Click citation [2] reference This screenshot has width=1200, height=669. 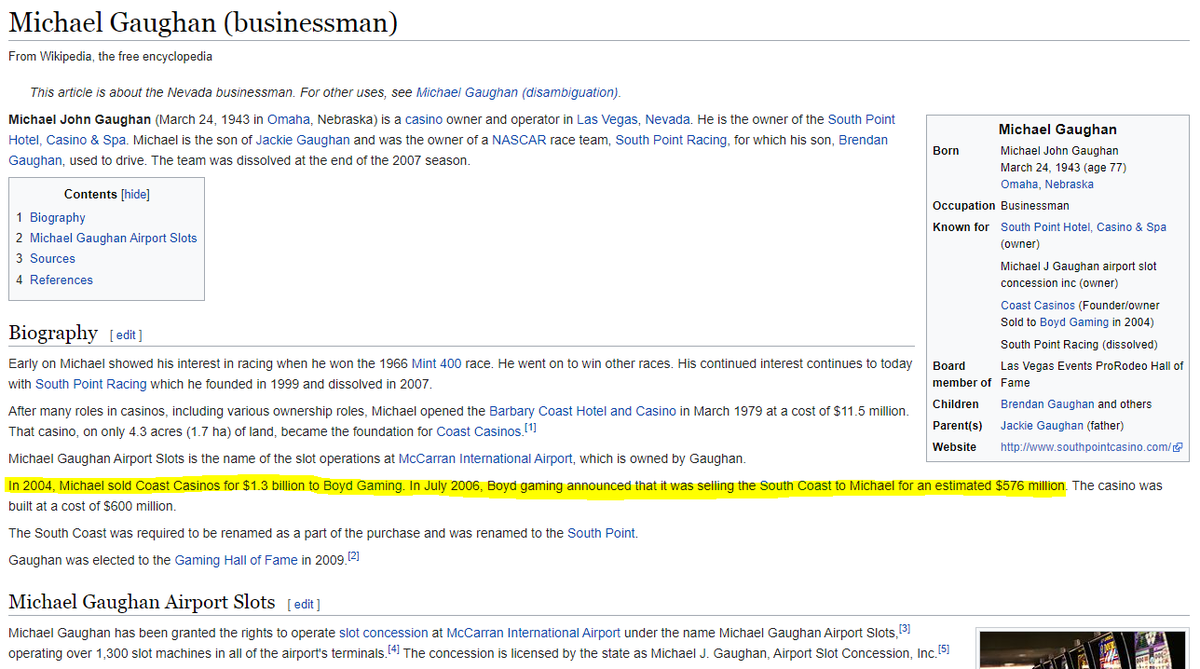(x=353, y=556)
